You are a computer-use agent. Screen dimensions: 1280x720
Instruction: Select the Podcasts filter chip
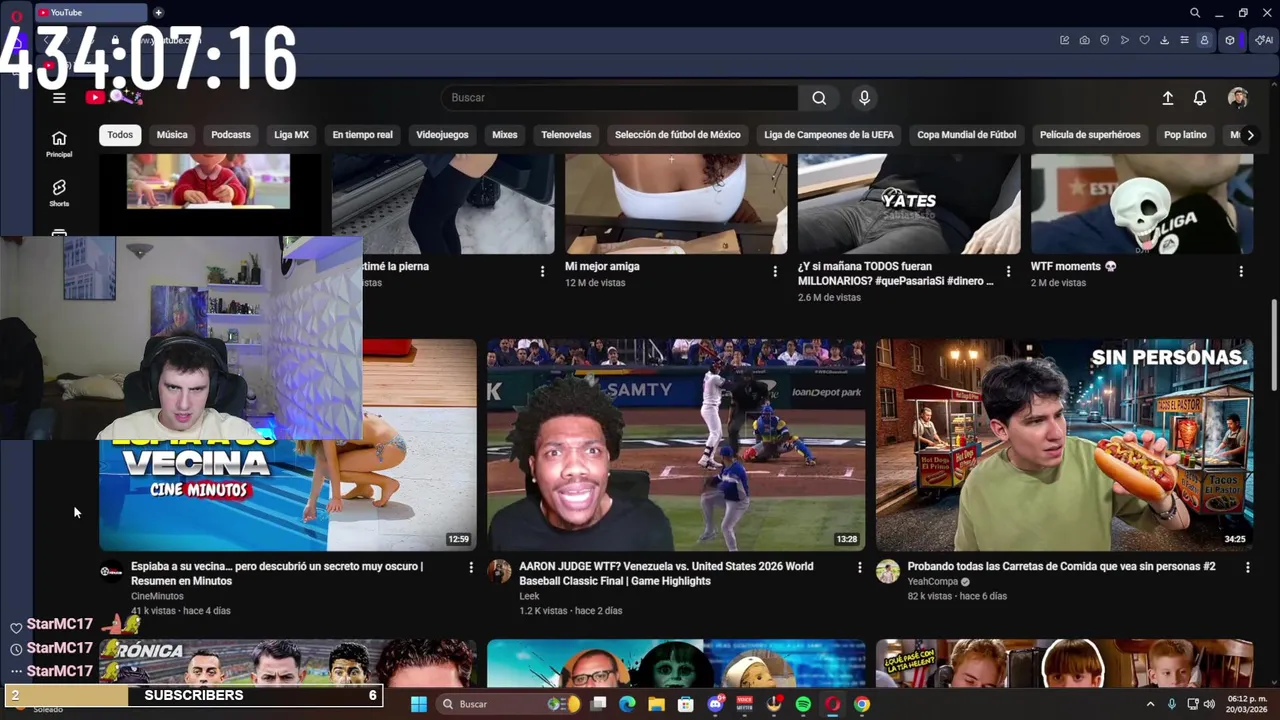[x=231, y=135]
